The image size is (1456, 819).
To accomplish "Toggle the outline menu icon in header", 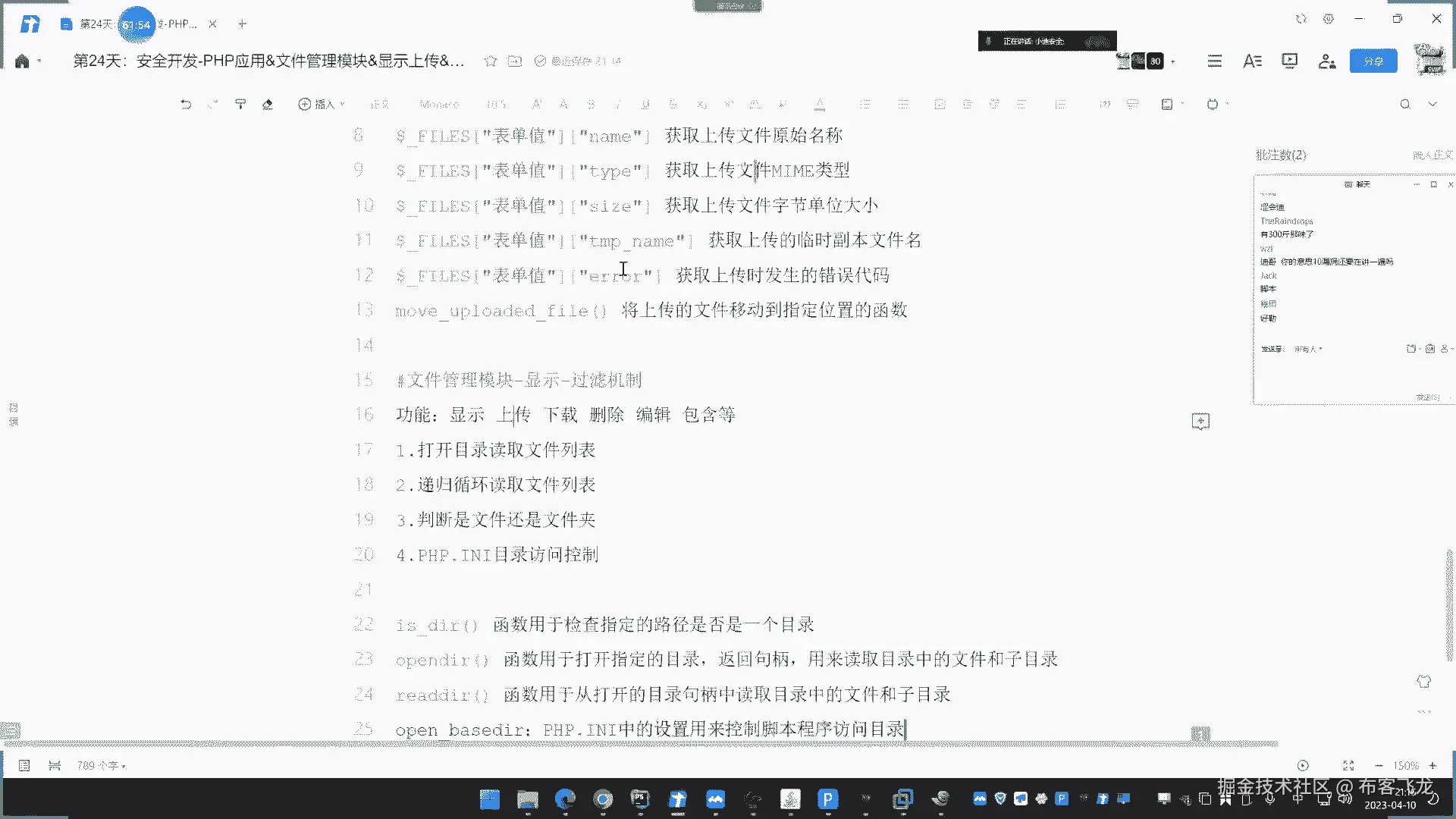I will pos(1215,61).
